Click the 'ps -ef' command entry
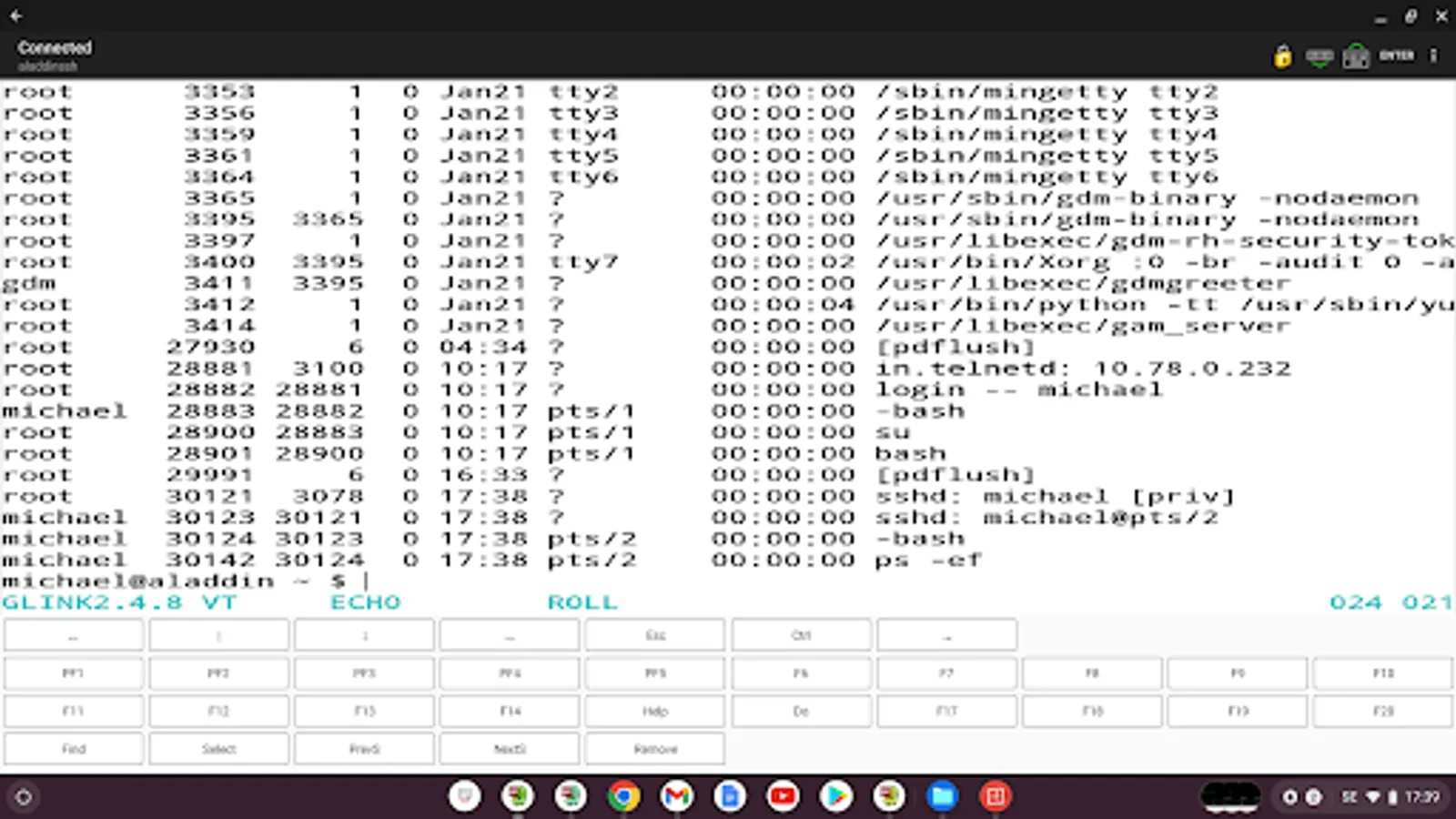1456x819 pixels. click(x=928, y=560)
